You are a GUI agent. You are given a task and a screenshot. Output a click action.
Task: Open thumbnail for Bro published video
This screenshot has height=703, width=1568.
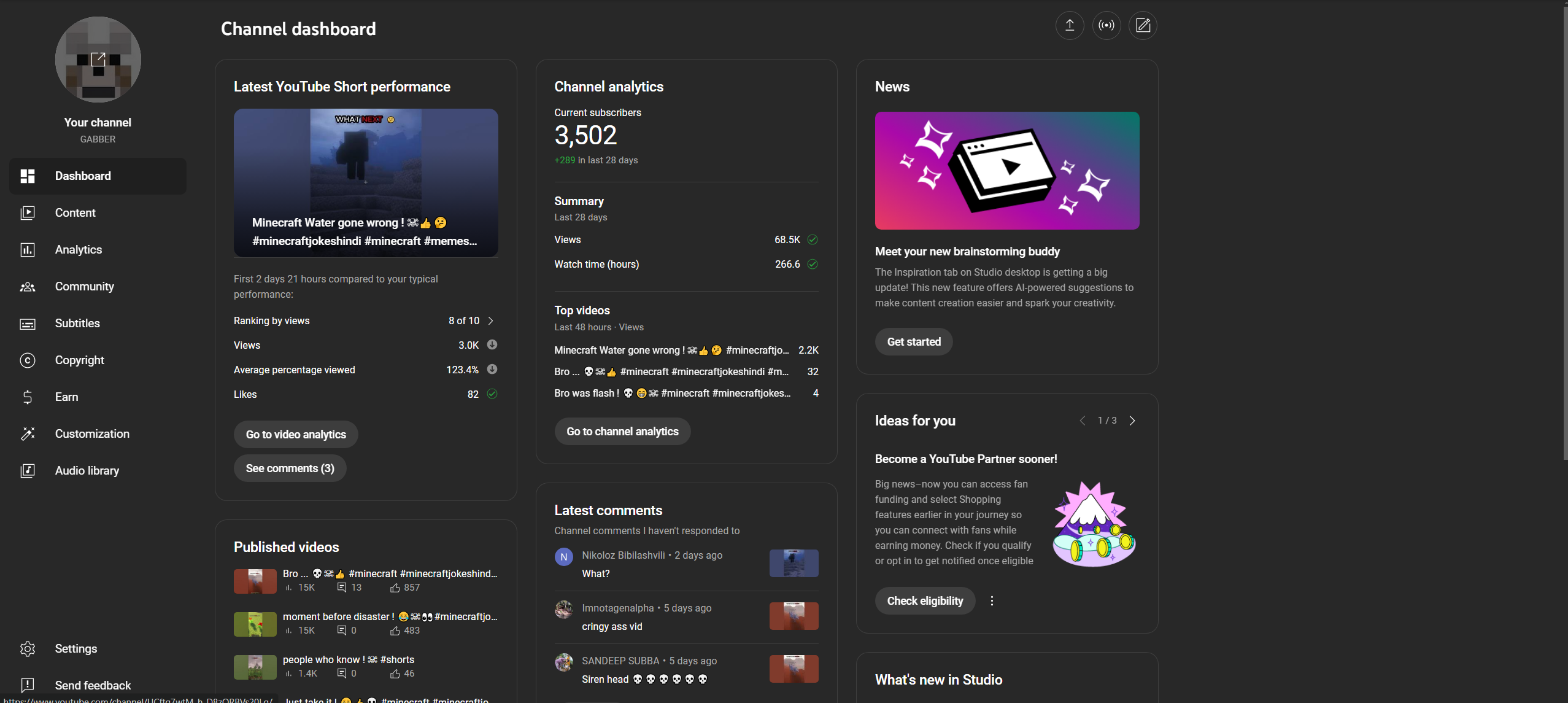coord(255,581)
